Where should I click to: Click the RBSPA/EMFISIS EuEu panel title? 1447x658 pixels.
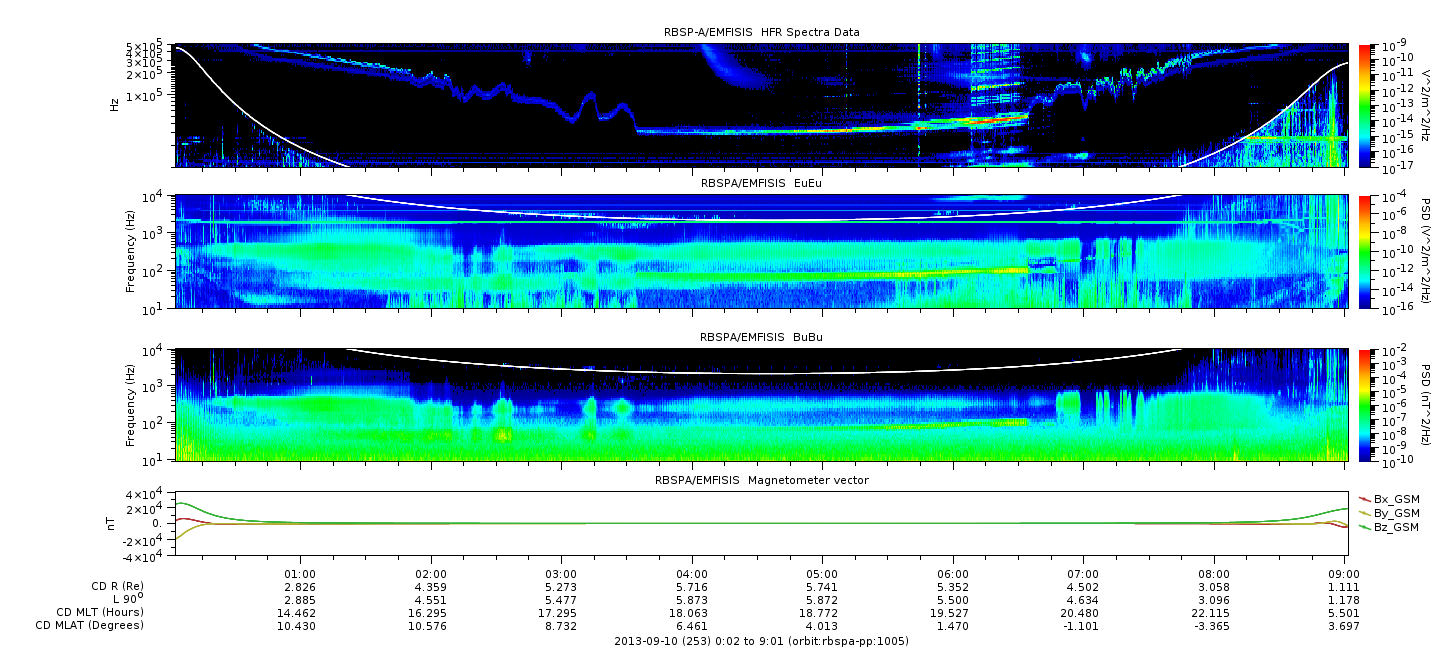click(761, 183)
